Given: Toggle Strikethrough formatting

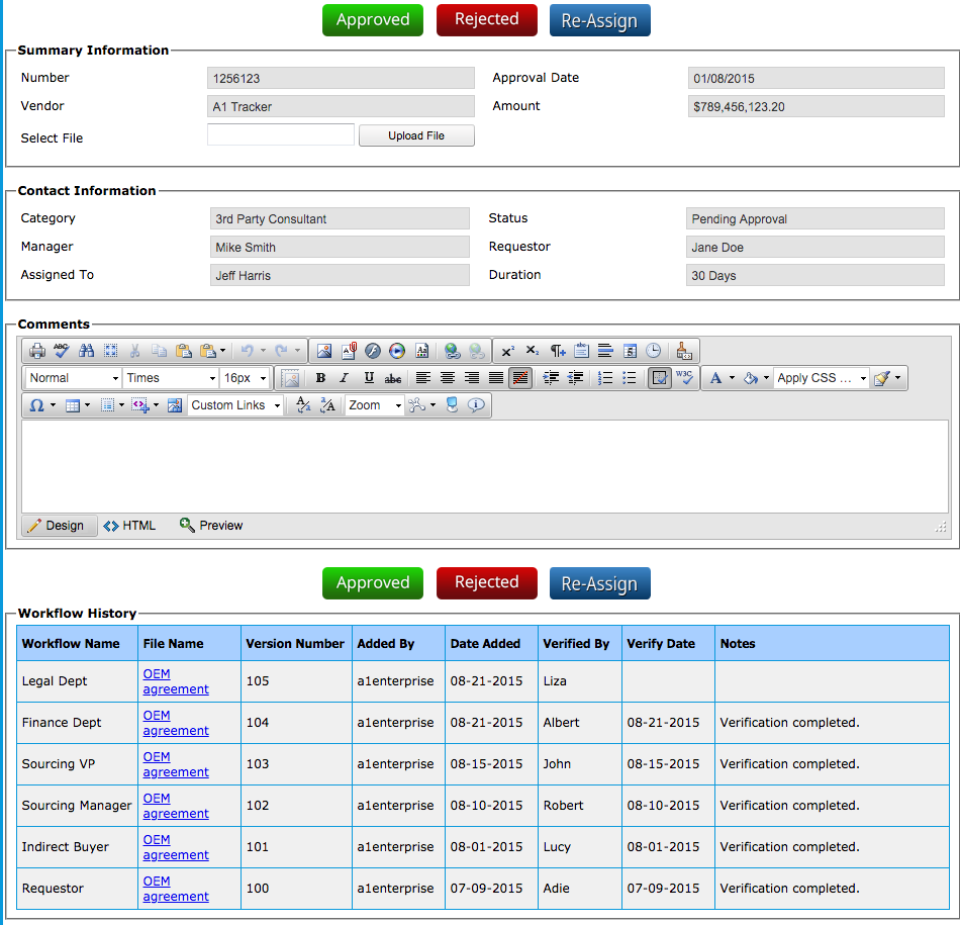Looking at the screenshot, I should coord(393,378).
